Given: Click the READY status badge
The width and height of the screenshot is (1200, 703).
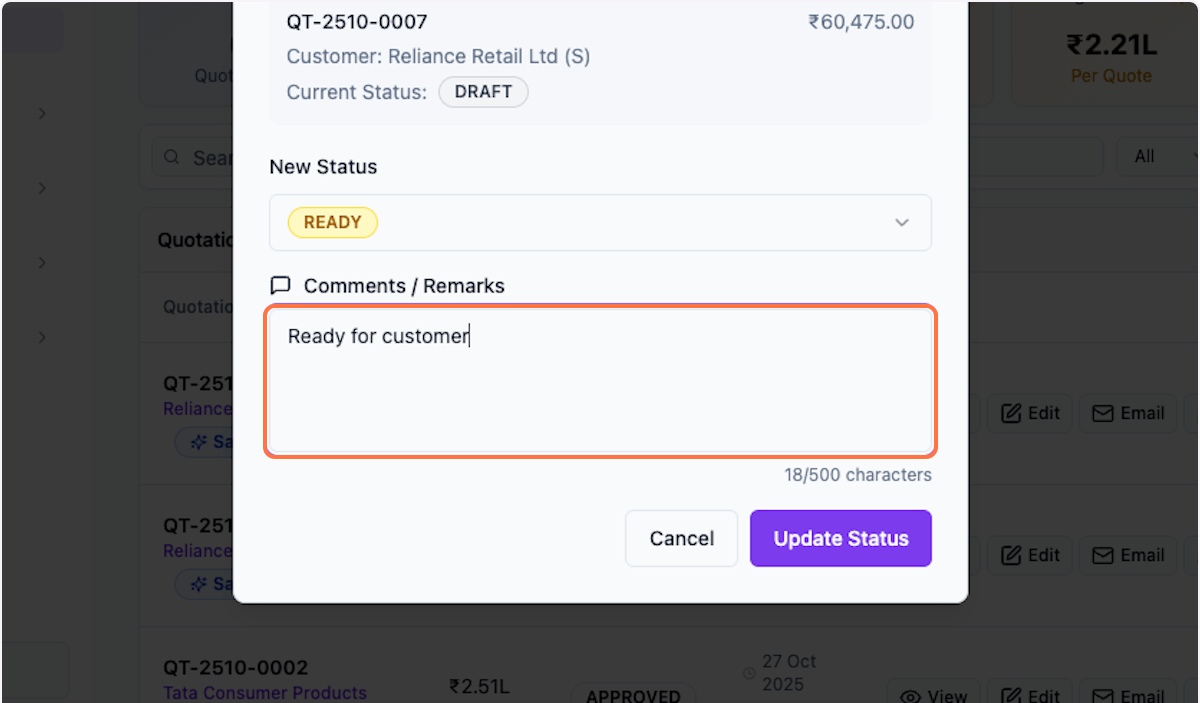Looking at the screenshot, I should point(332,222).
